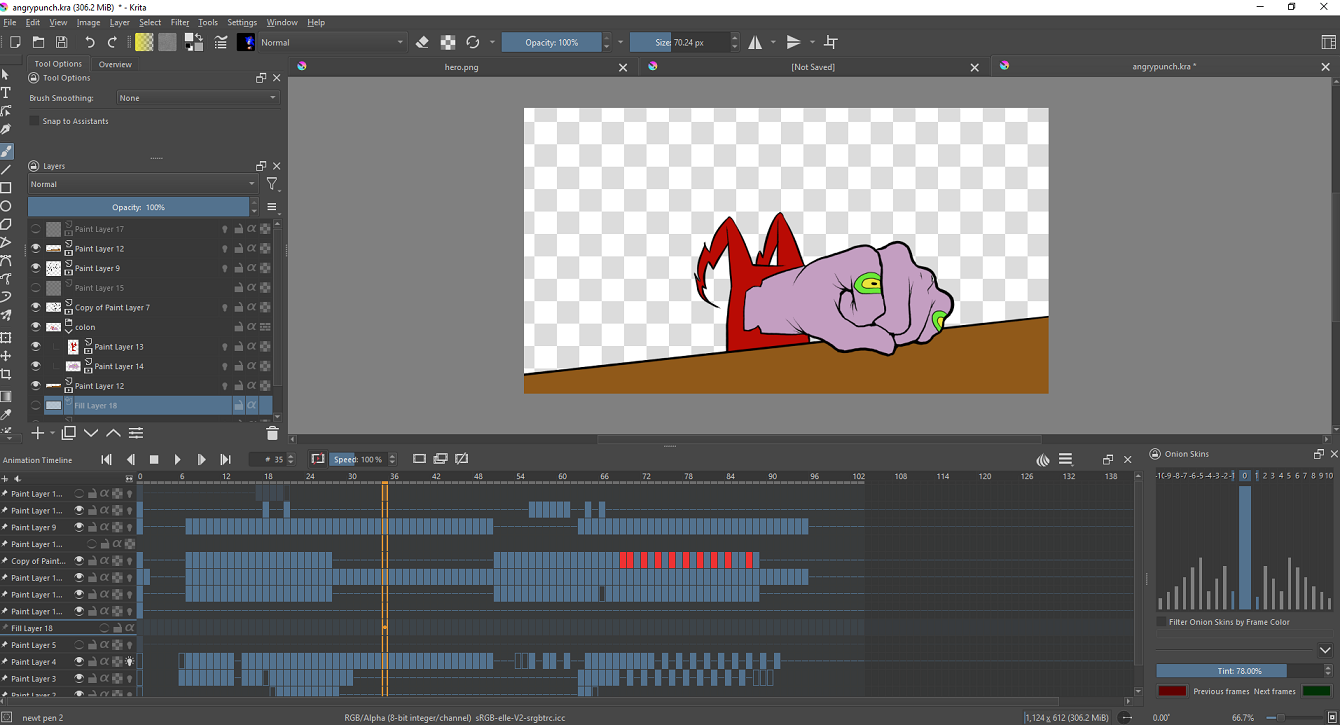Jump to the first frame
1340x725 pixels.
tap(107, 459)
